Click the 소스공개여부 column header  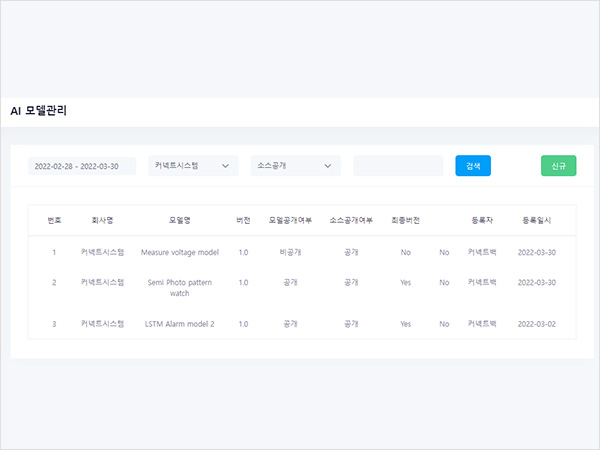351,220
